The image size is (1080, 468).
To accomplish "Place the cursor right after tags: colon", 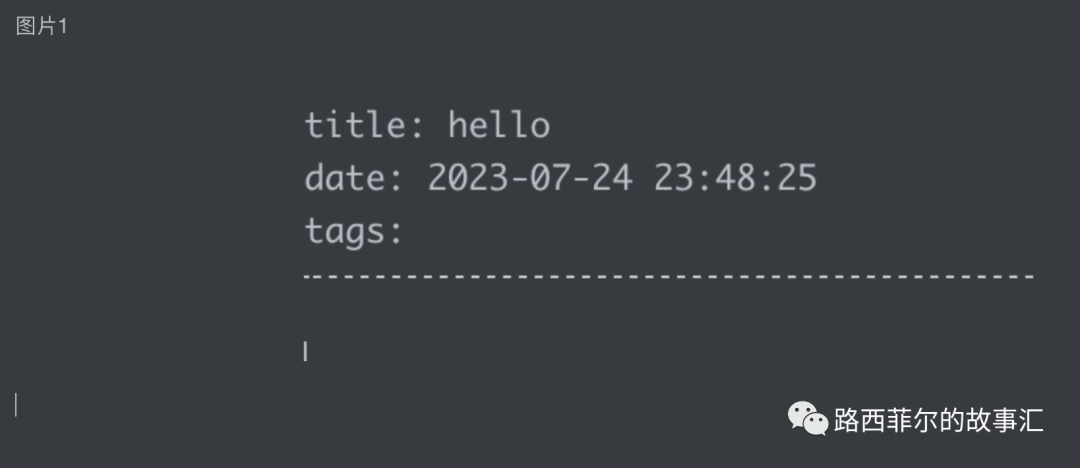I will coord(404,231).
